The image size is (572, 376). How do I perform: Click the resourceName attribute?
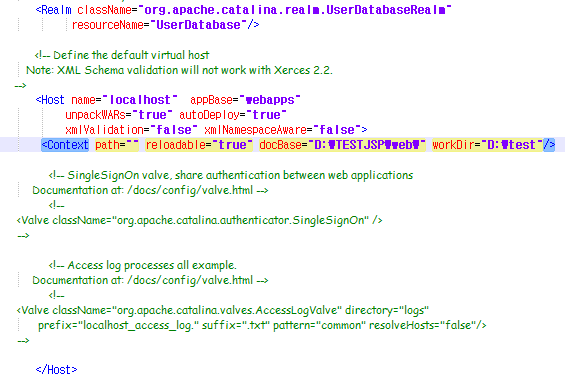[x=108, y=25]
